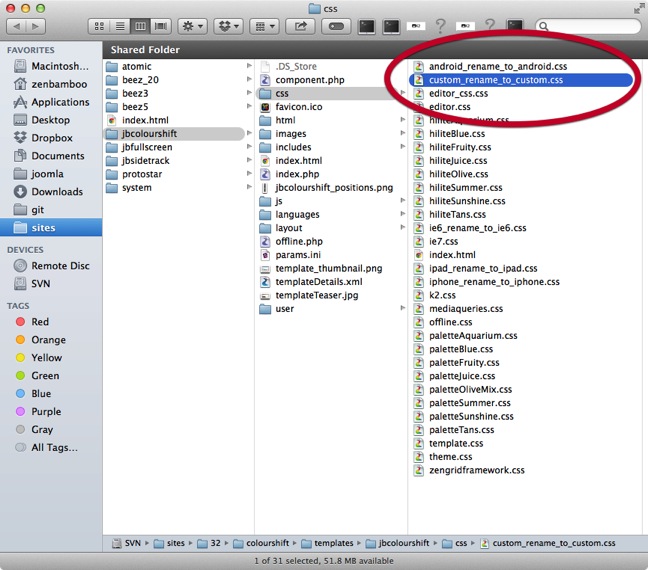Go forward with the toolbar's right arrow
The width and height of the screenshot is (648, 570).
(36, 26)
